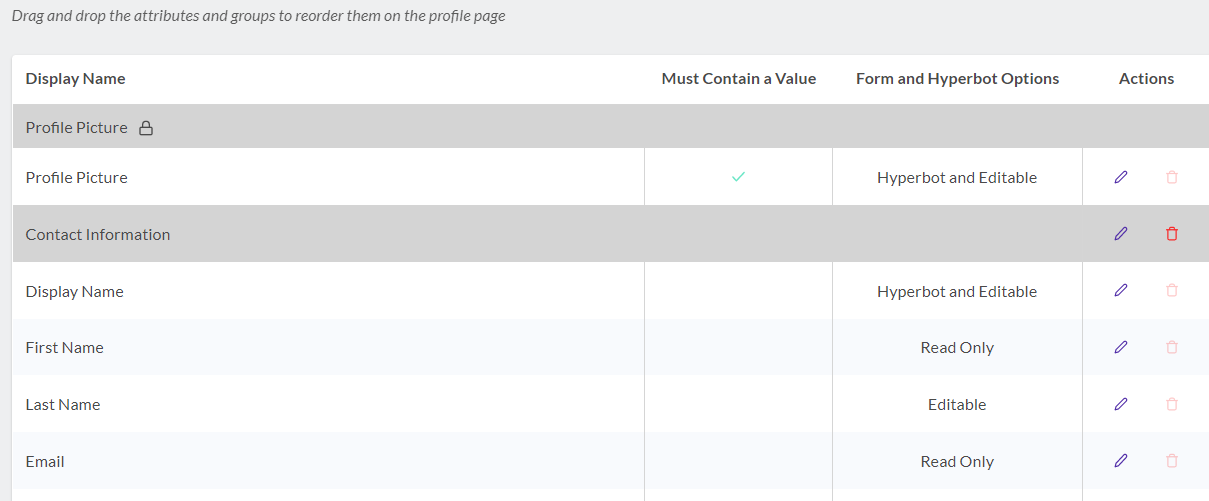Select the Contact Information group header
Screen dimensions: 1209x501
610,234
